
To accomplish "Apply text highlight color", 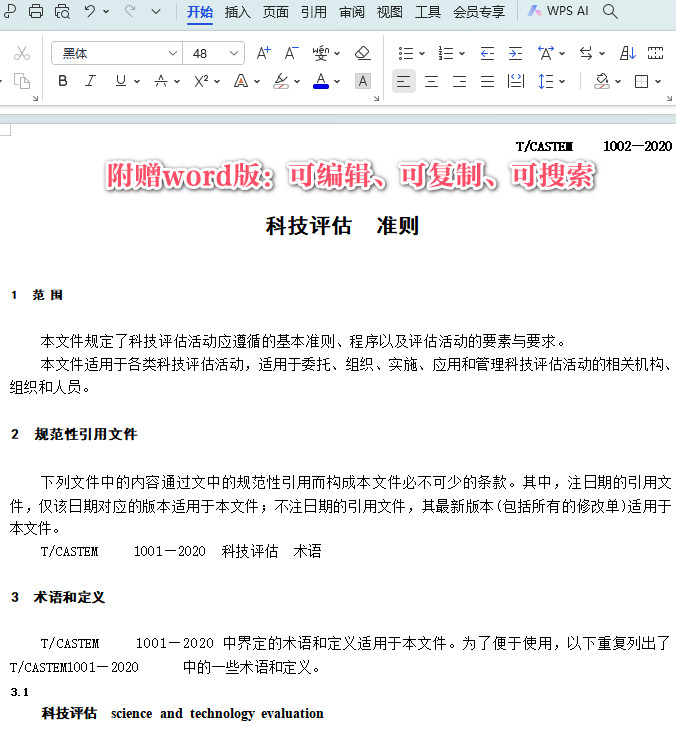I will pos(281,81).
